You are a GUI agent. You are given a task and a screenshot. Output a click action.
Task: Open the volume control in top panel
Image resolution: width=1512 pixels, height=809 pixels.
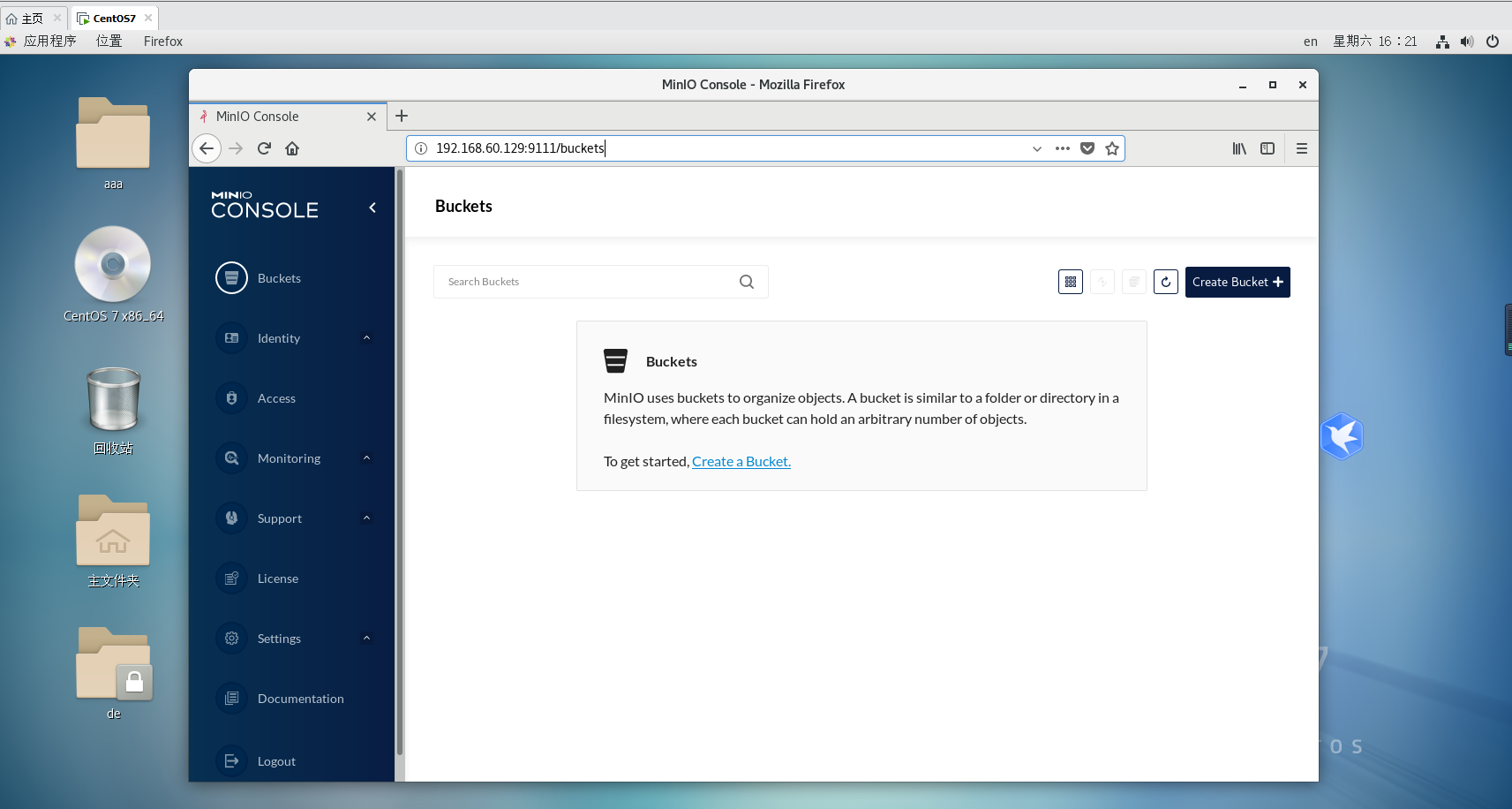coord(1467,42)
